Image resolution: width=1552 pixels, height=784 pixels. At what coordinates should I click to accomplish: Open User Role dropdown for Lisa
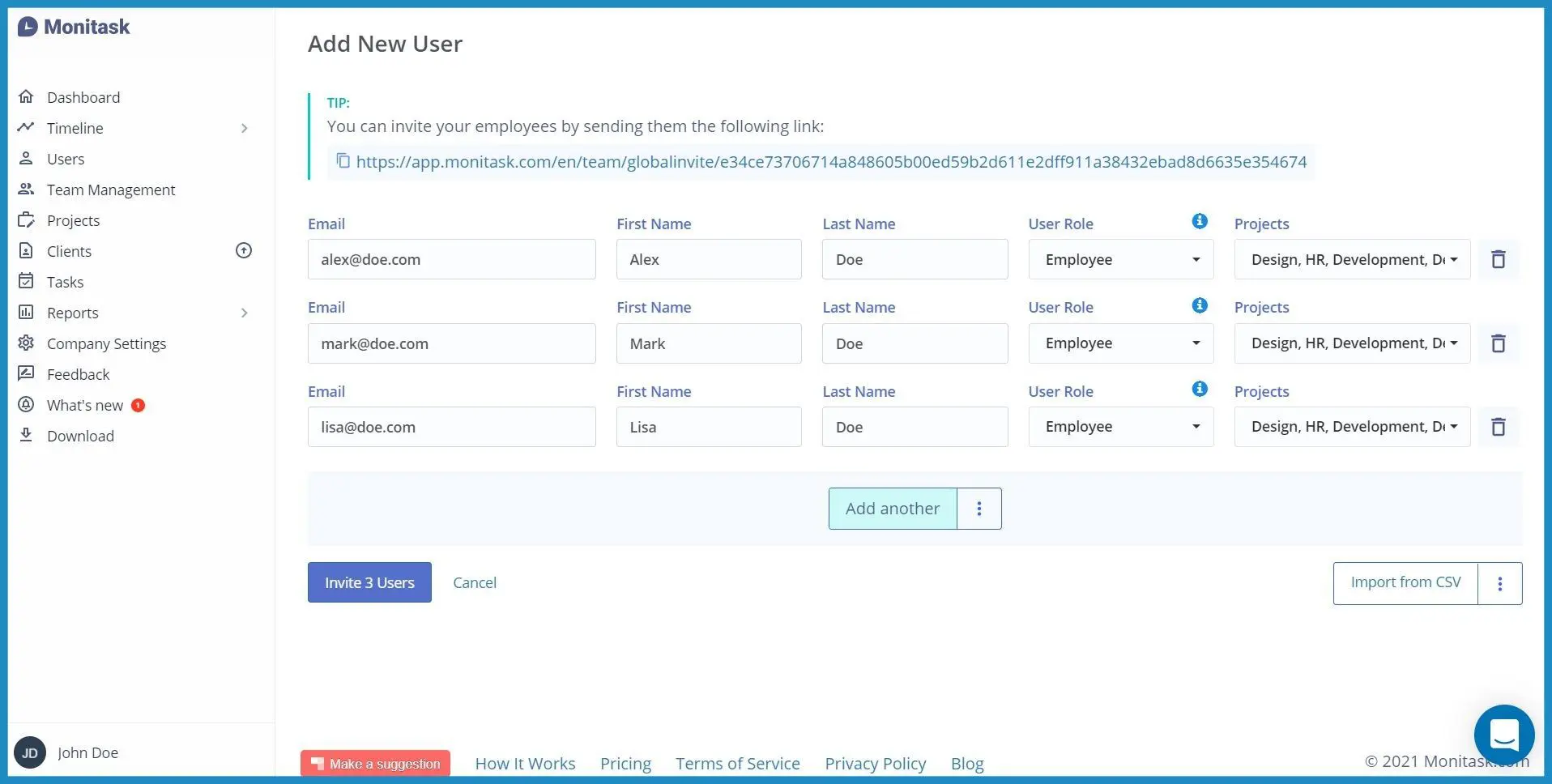pyautogui.click(x=1120, y=427)
